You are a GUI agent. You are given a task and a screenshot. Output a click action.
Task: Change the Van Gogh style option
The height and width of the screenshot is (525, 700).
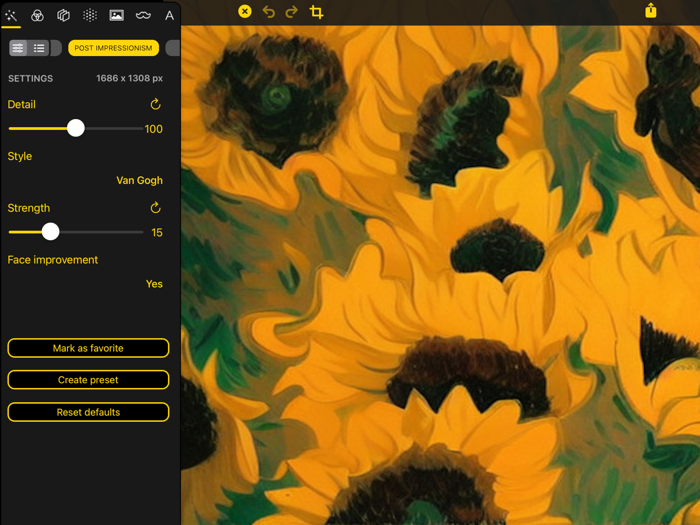[139, 180]
